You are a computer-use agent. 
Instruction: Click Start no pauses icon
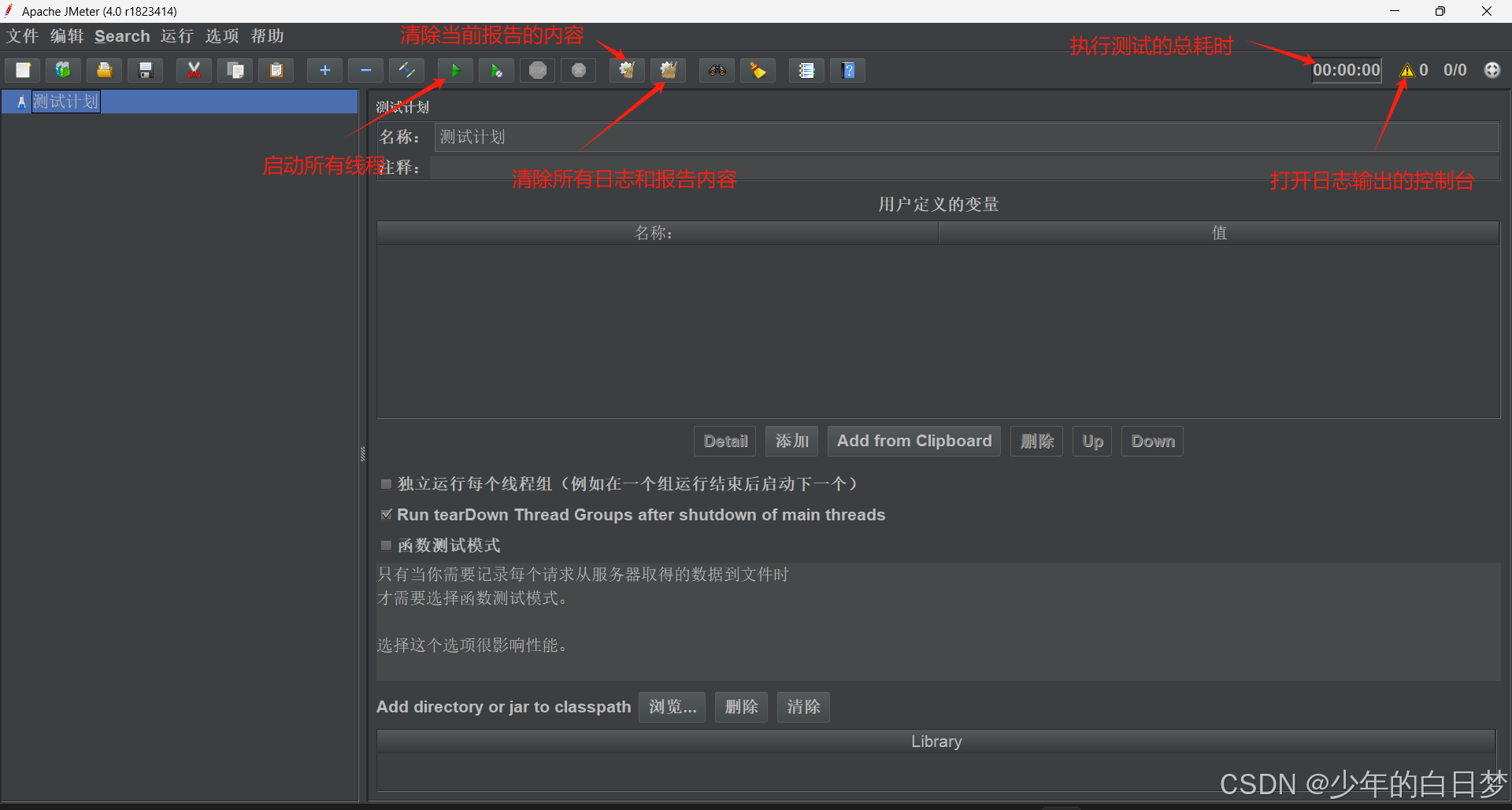click(496, 70)
